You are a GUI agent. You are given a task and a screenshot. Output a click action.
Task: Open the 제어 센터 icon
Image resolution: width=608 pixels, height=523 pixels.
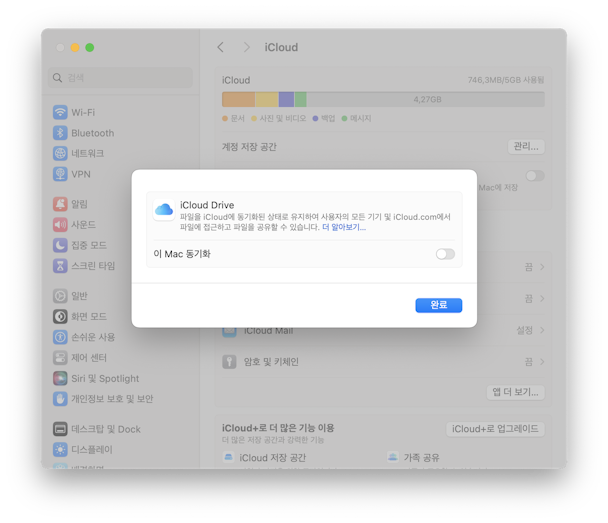[60, 357]
